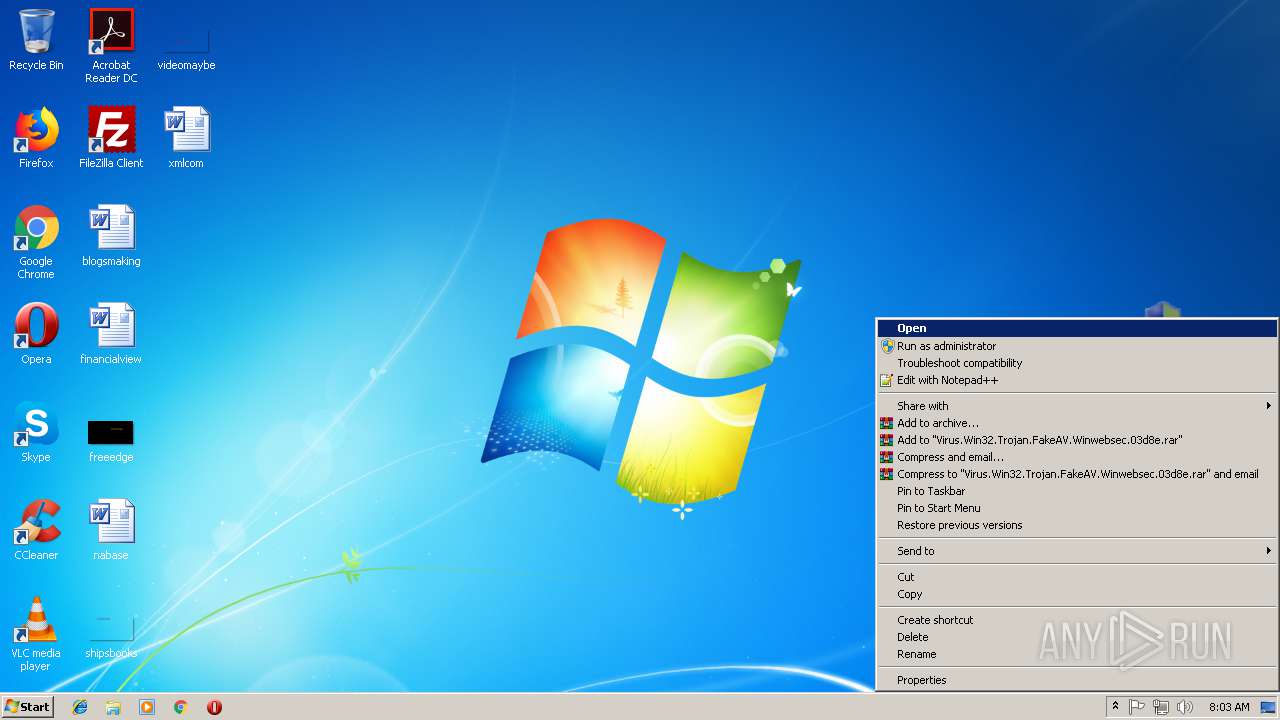Select the Firefox desktop shortcut

pyautogui.click(x=36, y=138)
